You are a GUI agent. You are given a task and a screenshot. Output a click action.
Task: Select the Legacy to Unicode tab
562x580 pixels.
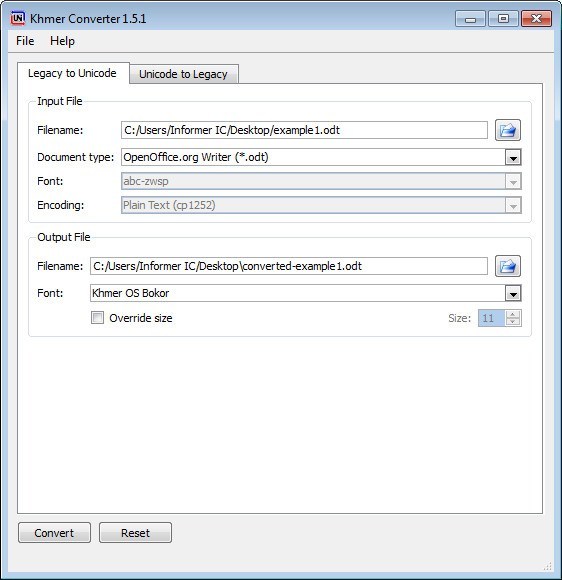(x=73, y=73)
